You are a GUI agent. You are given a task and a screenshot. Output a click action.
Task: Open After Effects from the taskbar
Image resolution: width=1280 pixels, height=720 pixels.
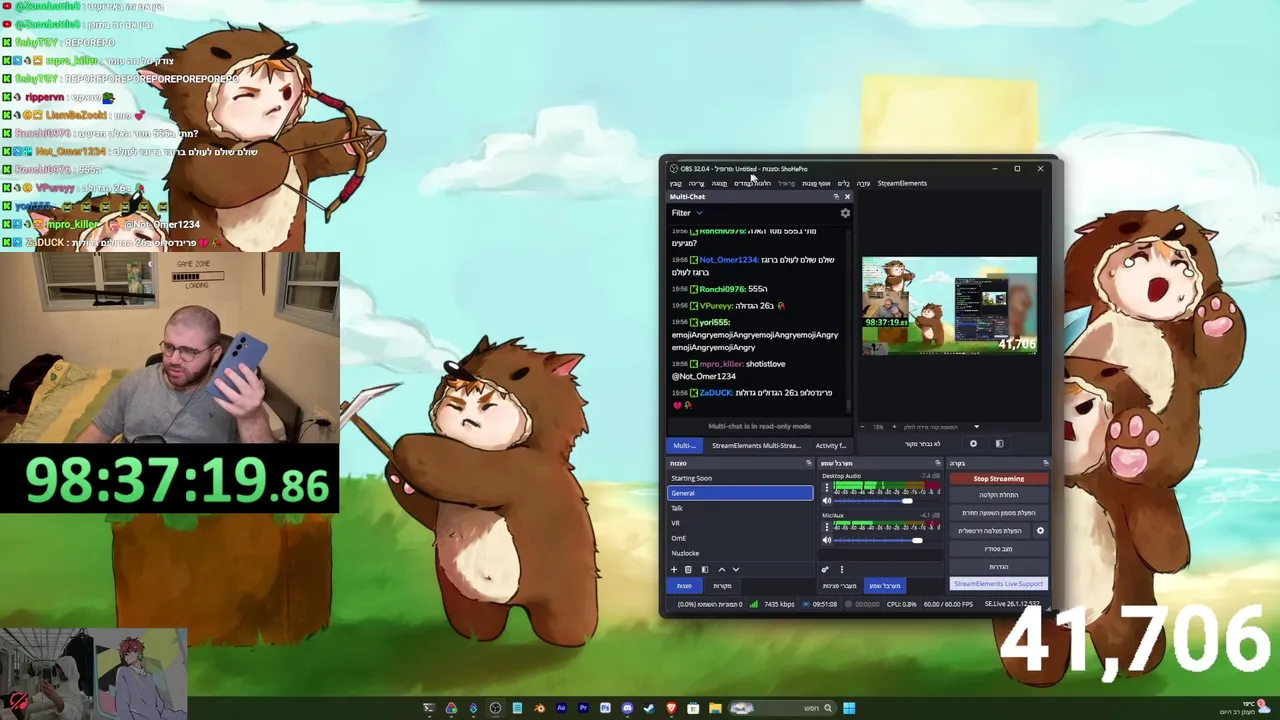tap(561, 708)
